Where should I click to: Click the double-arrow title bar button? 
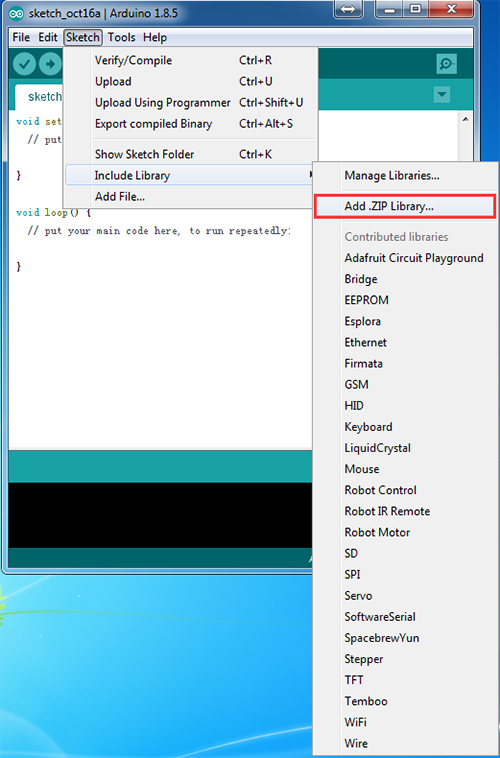coord(348,9)
